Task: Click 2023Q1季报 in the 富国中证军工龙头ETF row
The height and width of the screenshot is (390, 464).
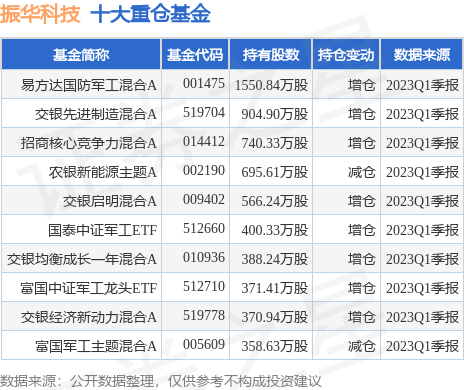Action: (x=422, y=288)
